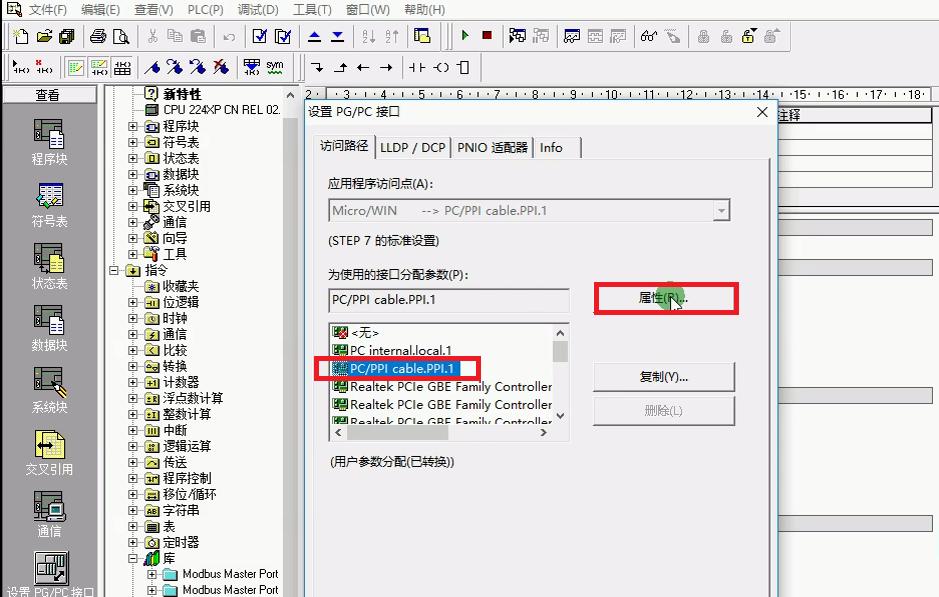Open 数据块 from the left sidebar
This screenshot has height=597, width=939.
pyautogui.click(x=48, y=330)
